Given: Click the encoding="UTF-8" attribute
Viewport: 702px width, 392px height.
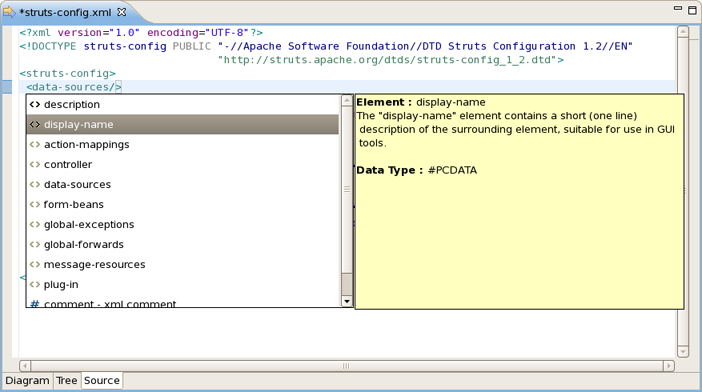Looking at the screenshot, I should point(198,33).
